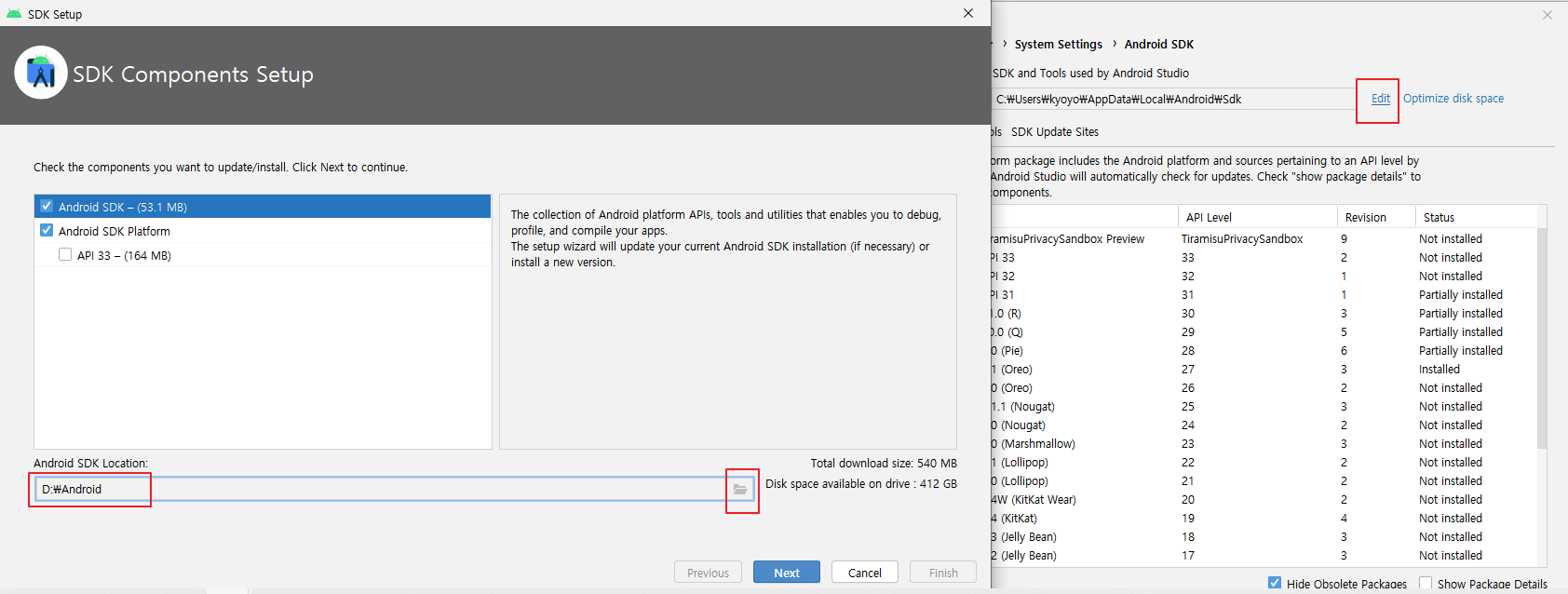Select the row with API Level 33
The width and height of the screenshot is (1568, 594).
tap(1264, 258)
